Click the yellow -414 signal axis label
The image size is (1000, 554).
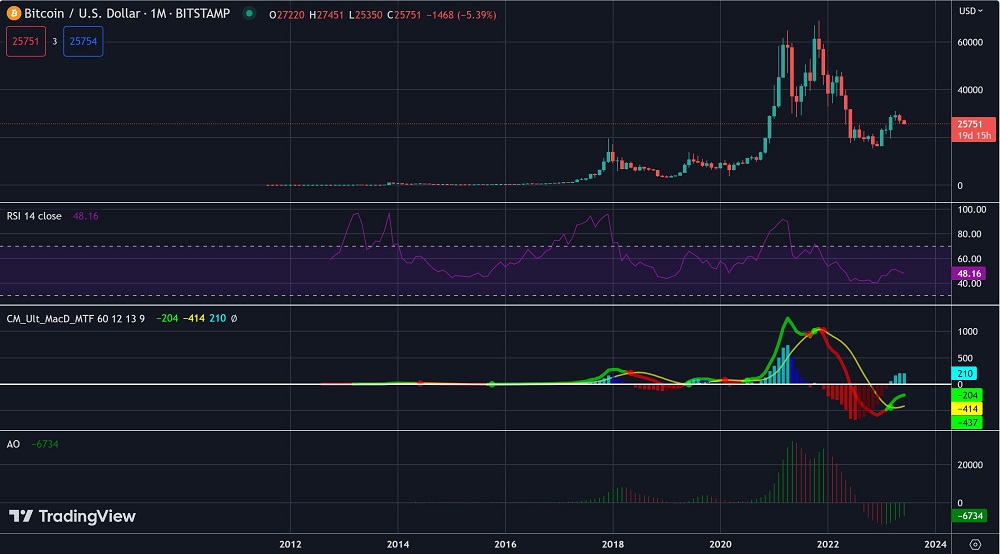[967, 409]
